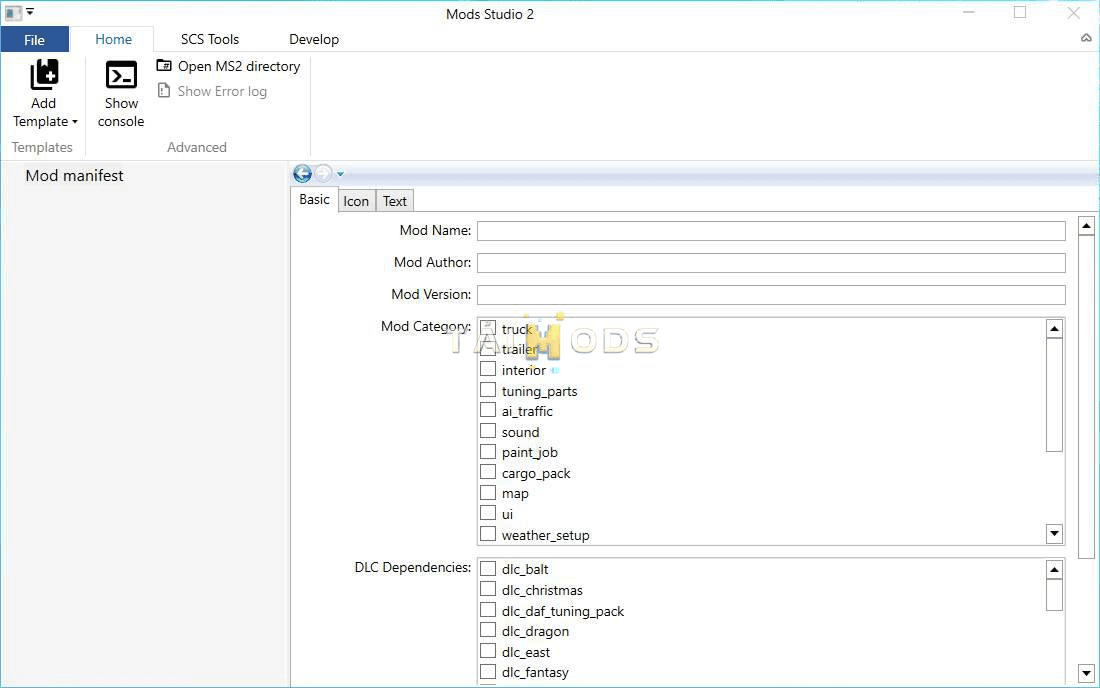Click the forward navigation arrow icon
The width and height of the screenshot is (1100, 688).
coord(323,173)
